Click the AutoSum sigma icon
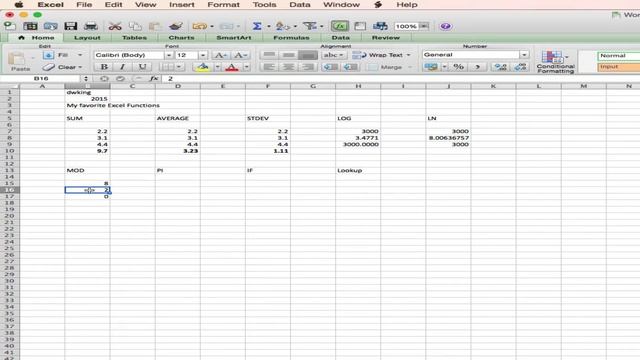The width and height of the screenshot is (640, 360). pos(257,26)
